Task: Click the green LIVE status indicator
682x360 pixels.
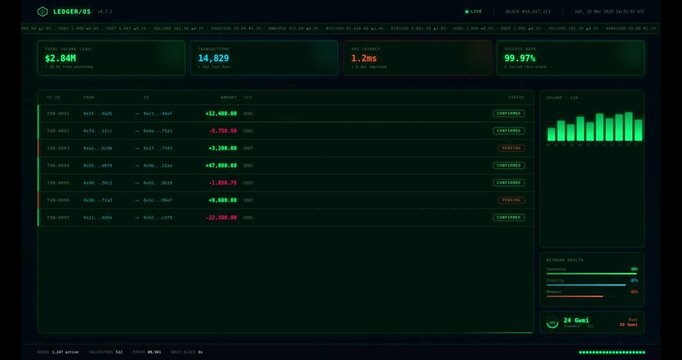Action: click(473, 12)
